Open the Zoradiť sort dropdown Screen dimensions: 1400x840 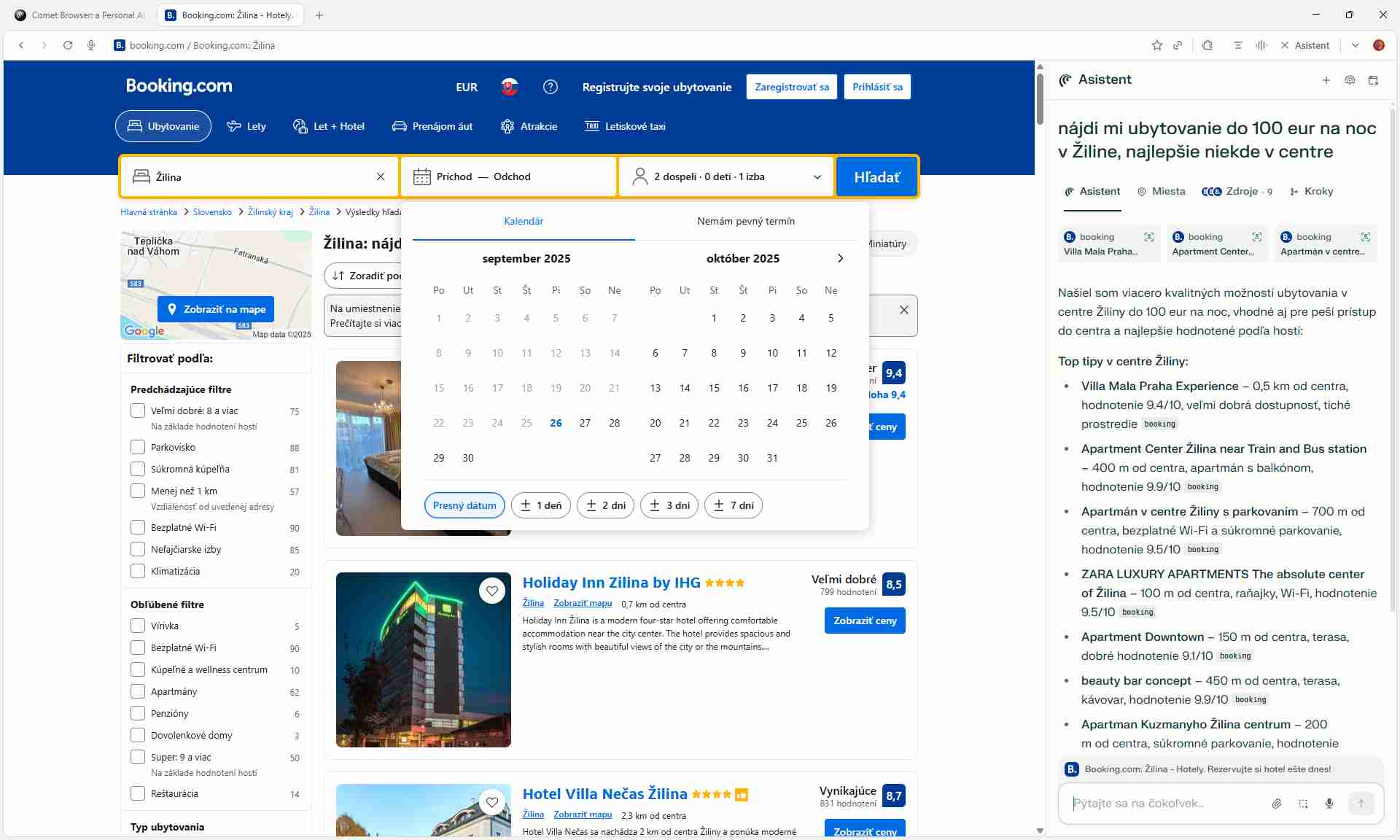tap(363, 276)
